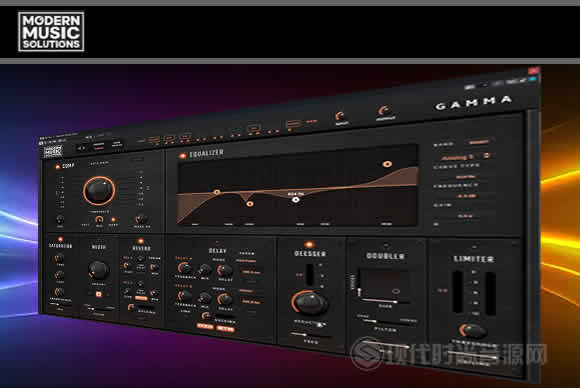The width and height of the screenshot is (580, 388).
Task: Open the Curve Type value dropdown
Action: (465, 176)
